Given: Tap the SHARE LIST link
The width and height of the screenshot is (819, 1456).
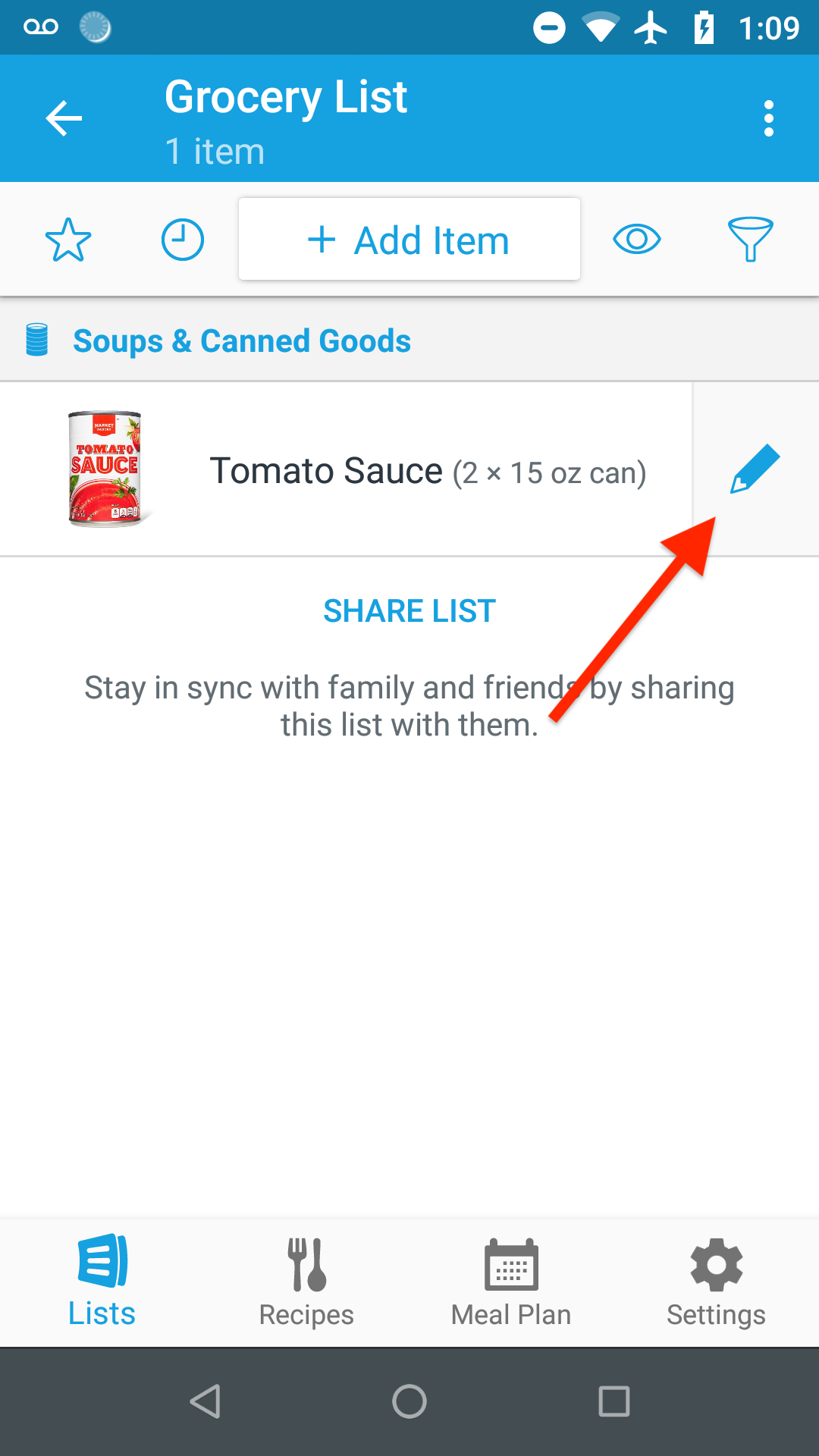Looking at the screenshot, I should pyautogui.click(x=409, y=611).
